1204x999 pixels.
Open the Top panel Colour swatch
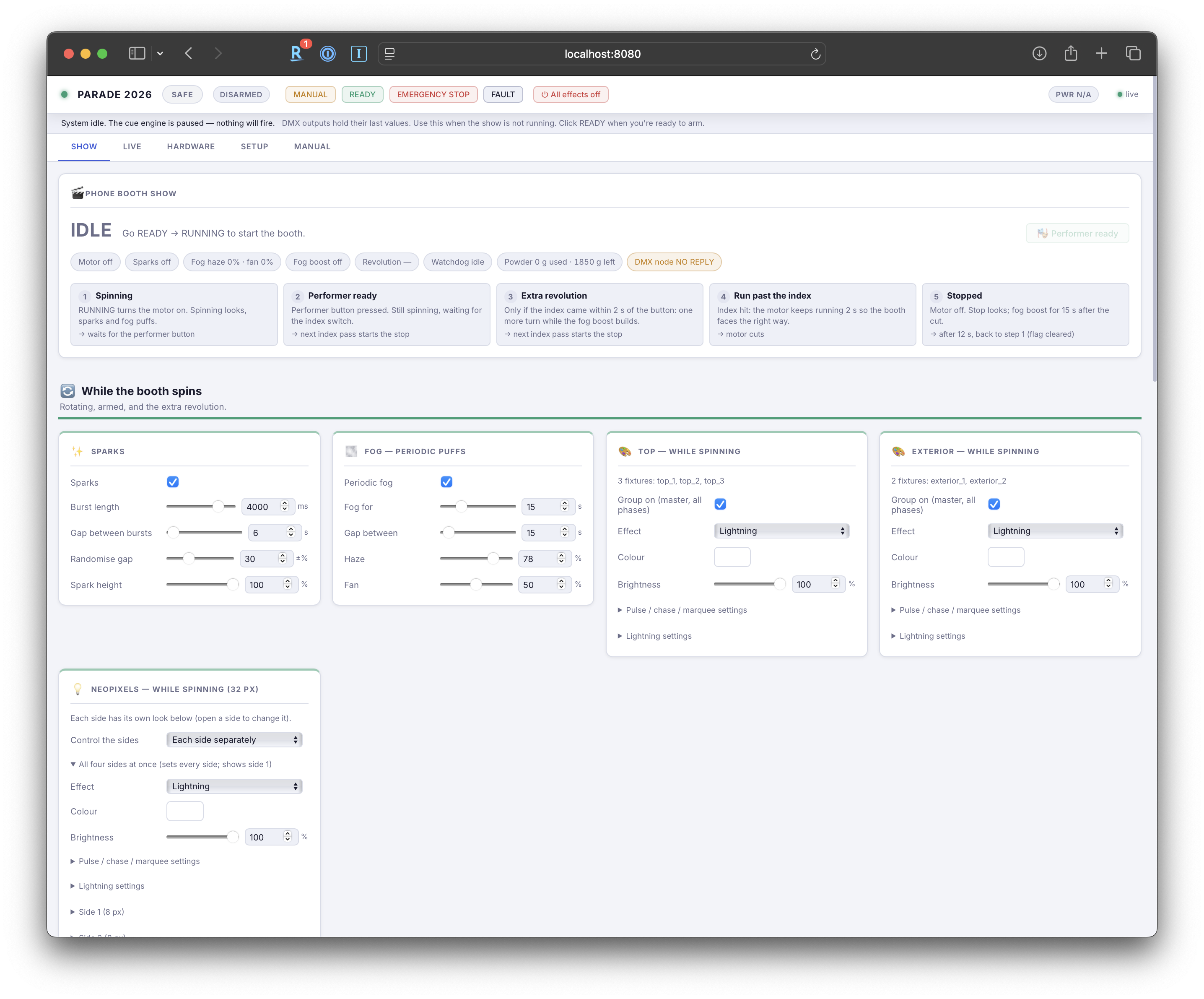click(732, 557)
